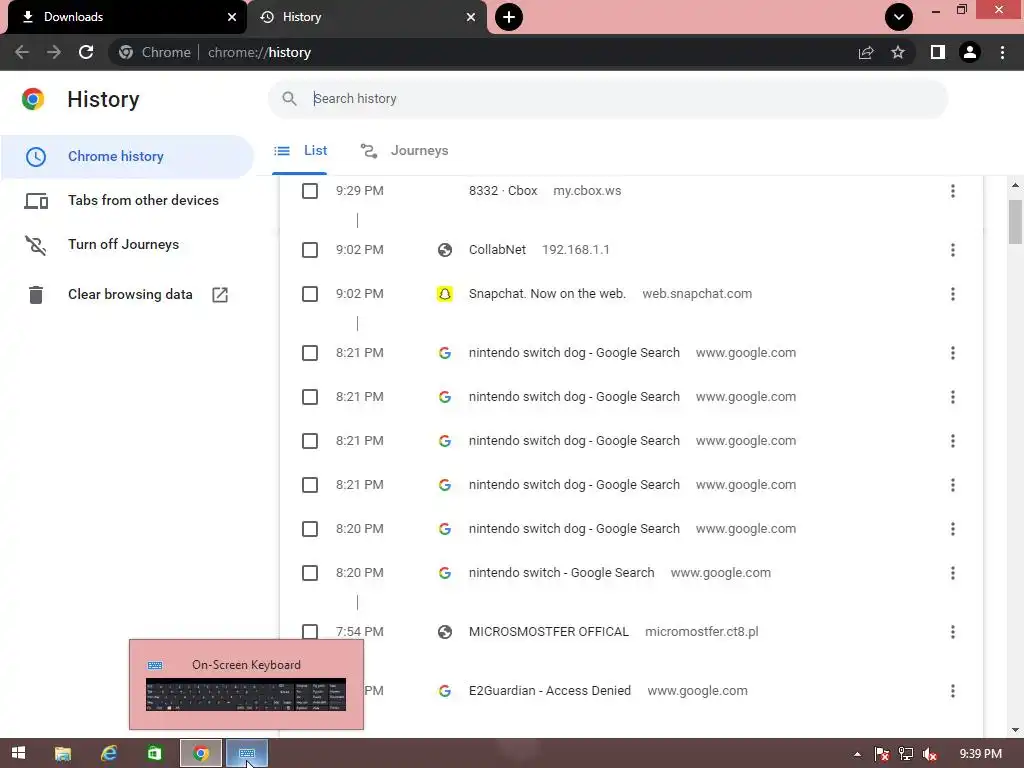The height and width of the screenshot is (768, 1024).
Task: Click the muted volume tray icon
Action: coord(930,754)
